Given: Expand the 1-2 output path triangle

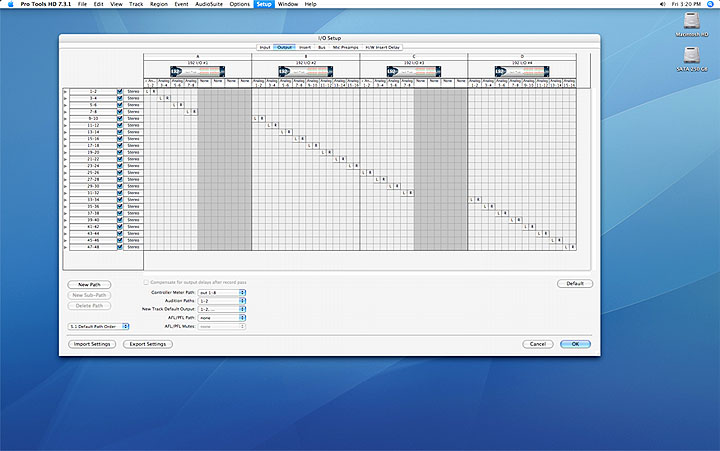Looking at the screenshot, I should pos(65,92).
